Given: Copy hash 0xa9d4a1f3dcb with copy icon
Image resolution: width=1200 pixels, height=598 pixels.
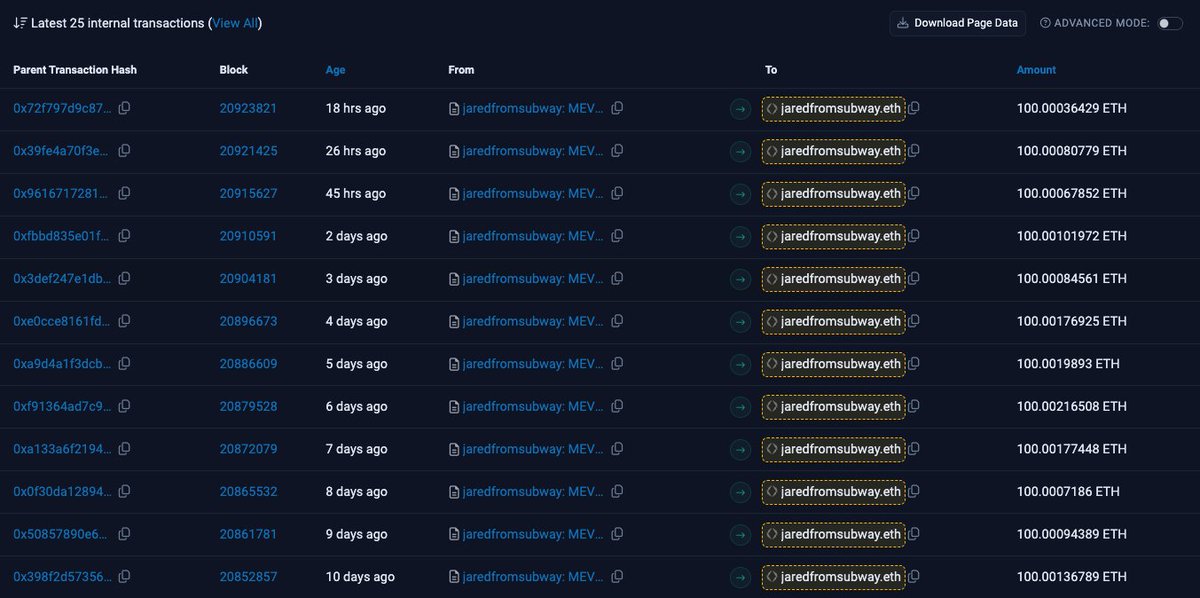Looking at the screenshot, I should coord(124,364).
